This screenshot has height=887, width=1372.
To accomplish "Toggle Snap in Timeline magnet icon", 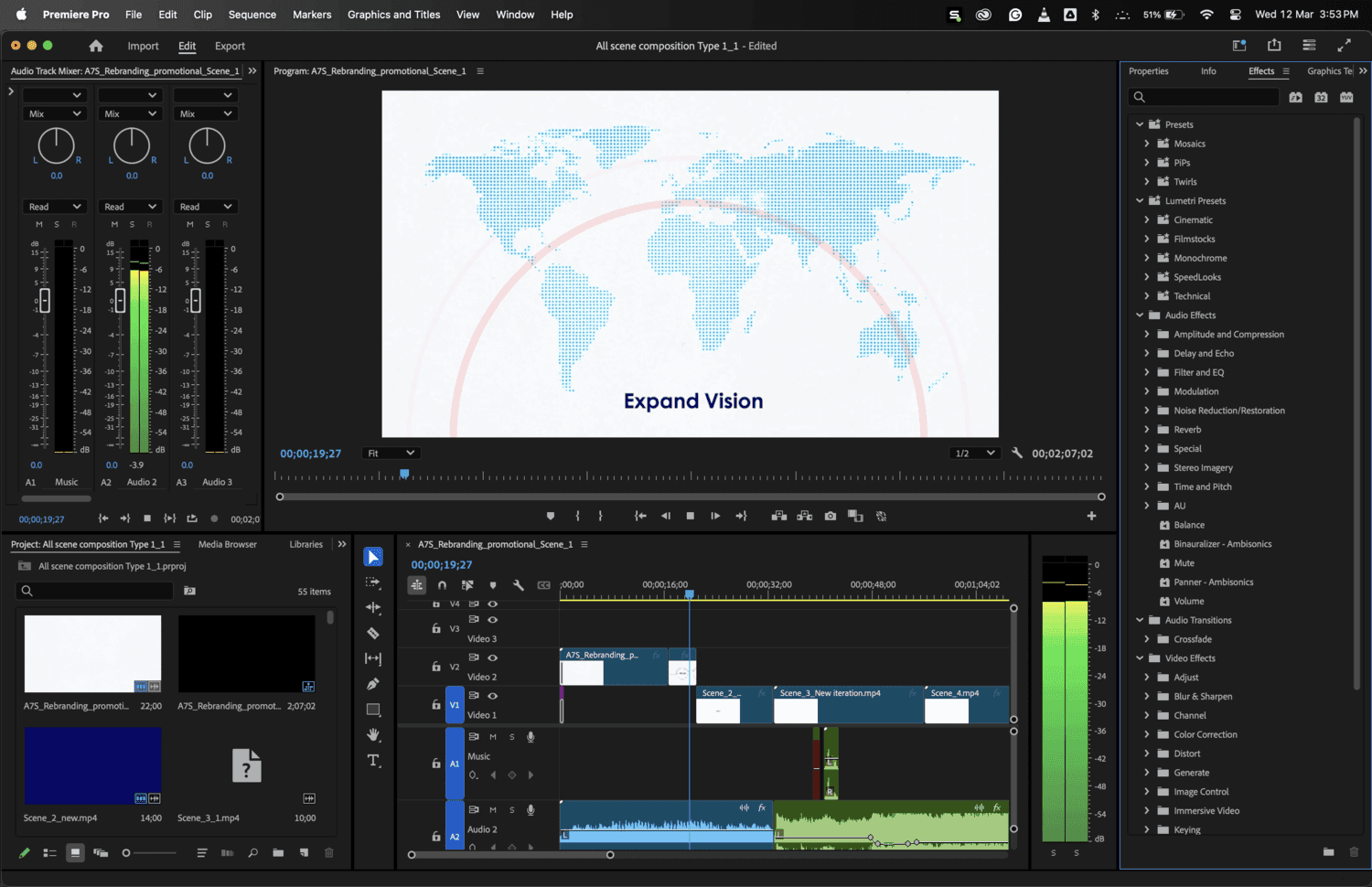I will 442,585.
